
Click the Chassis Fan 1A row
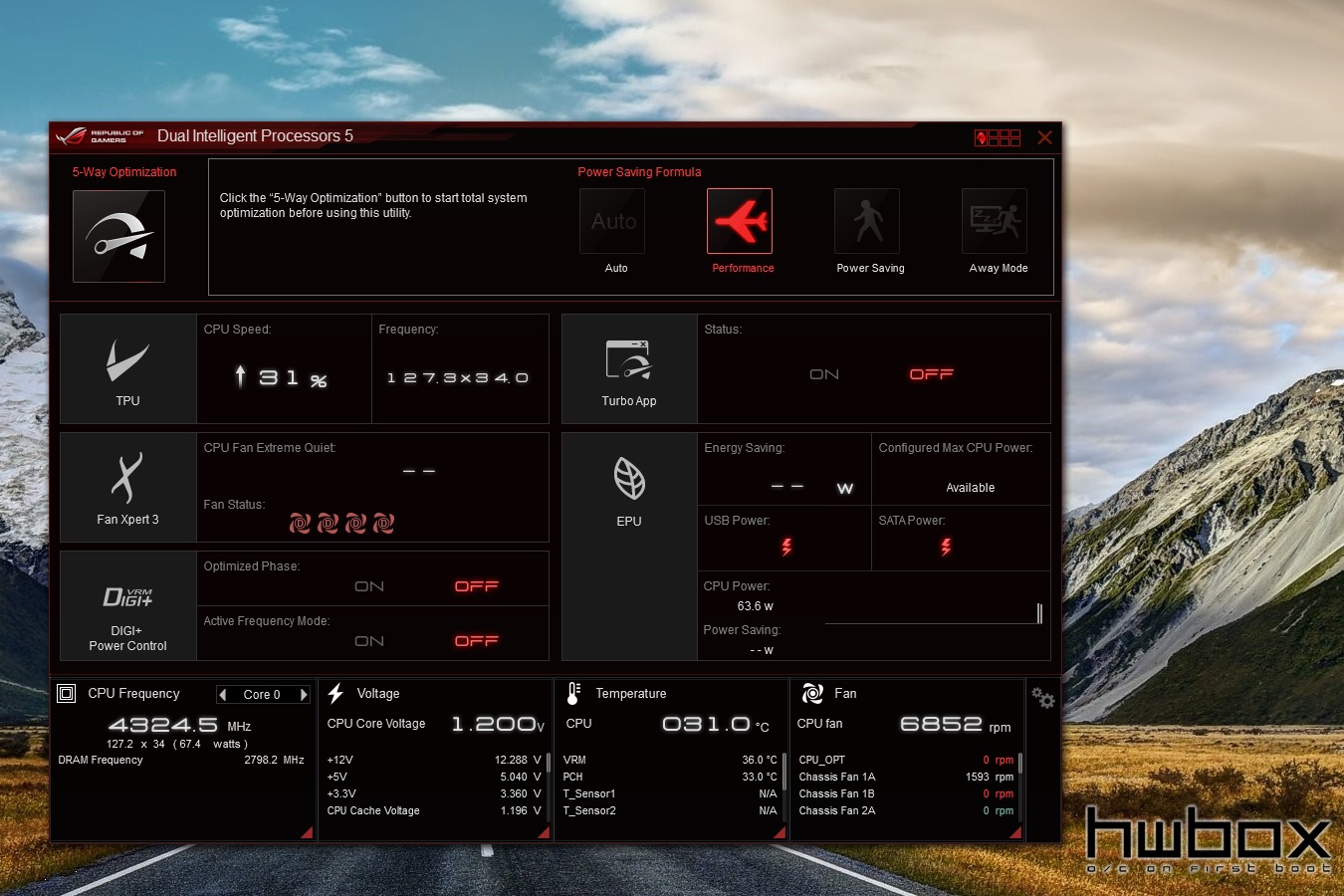tap(906, 777)
